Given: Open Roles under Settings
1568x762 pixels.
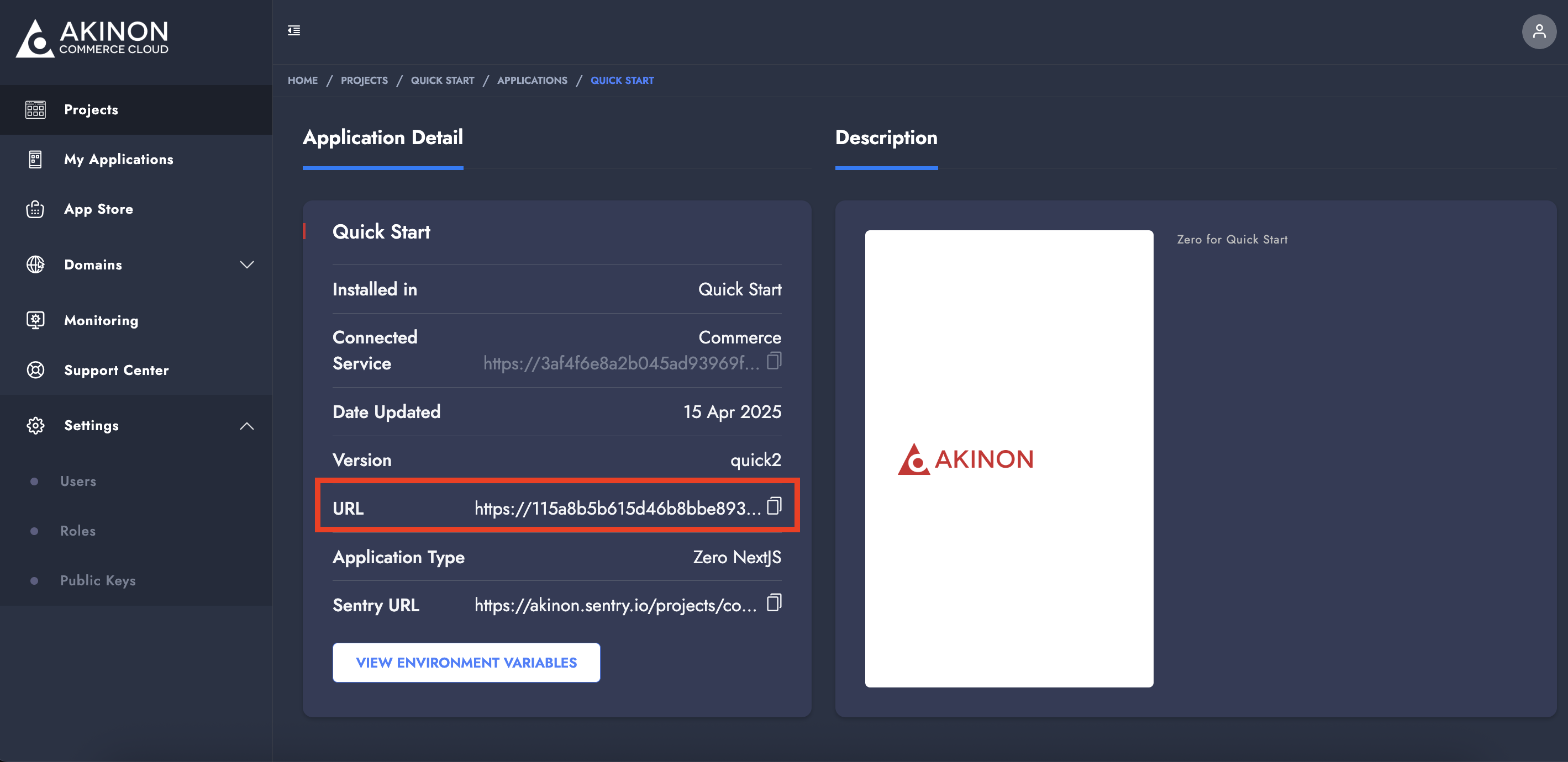Looking at the screenshot, I should 78,531.
